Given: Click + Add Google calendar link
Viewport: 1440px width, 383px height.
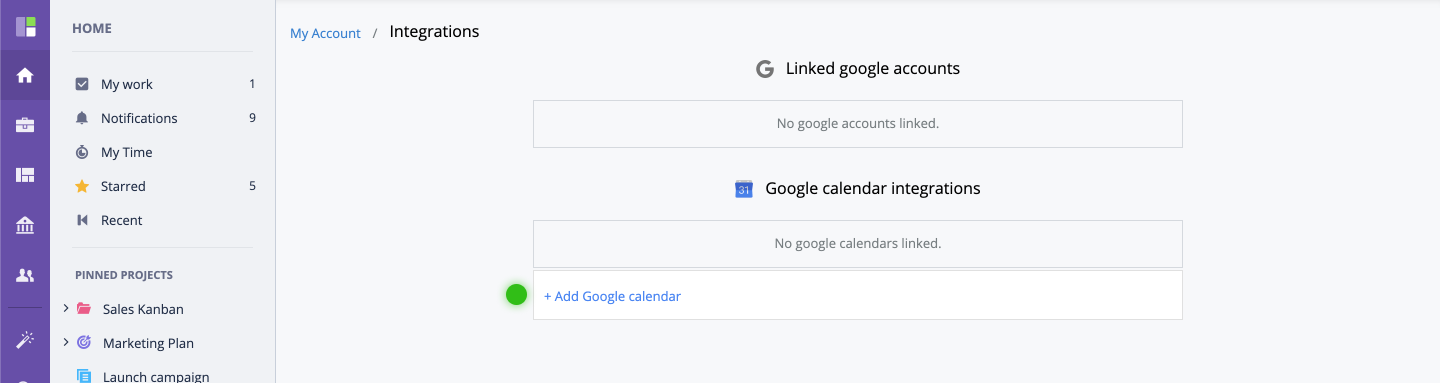Looking at the screenshot, I should coord(612,296).
